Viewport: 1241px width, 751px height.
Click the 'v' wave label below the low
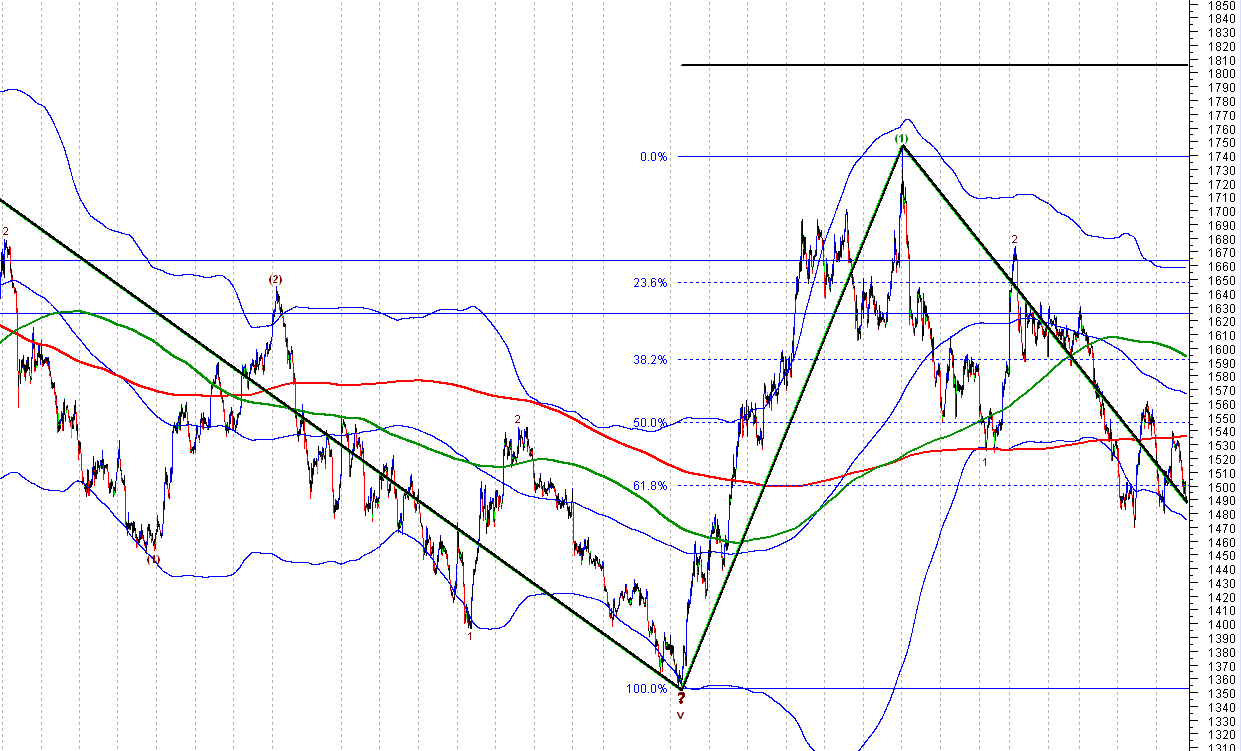tap(681, 714)
